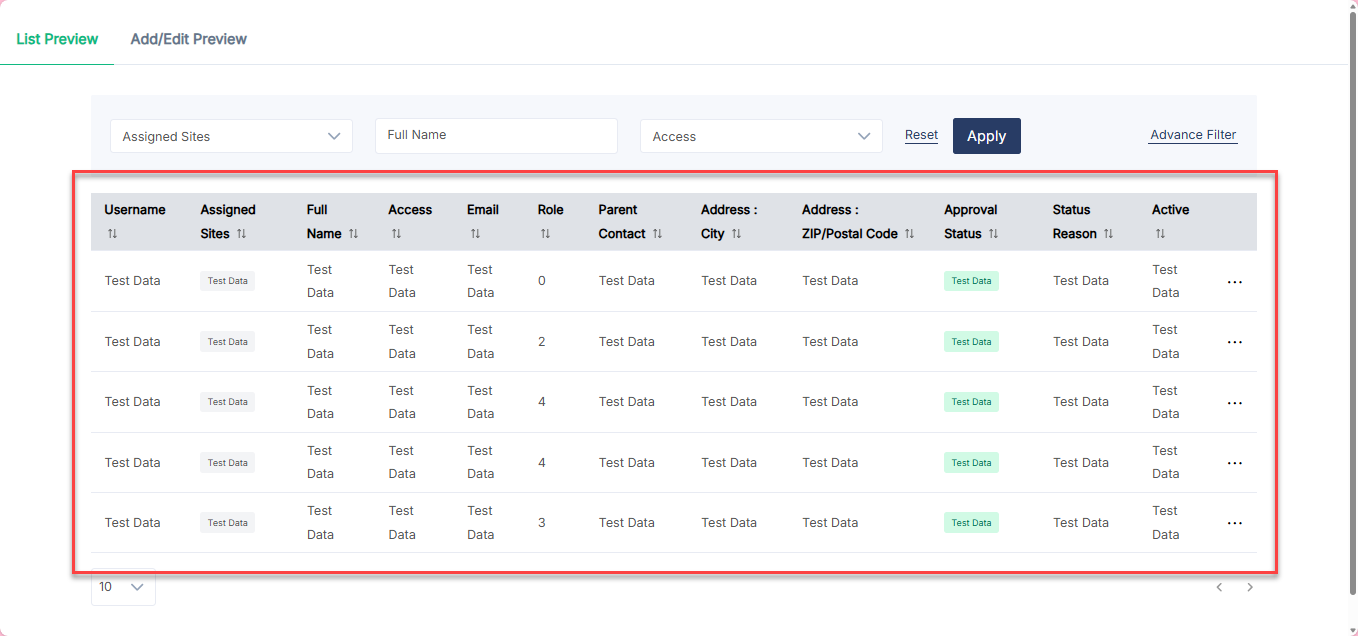Open three-dot actions menu on last row
Image resolution: width=1358 pixels, height=636 pixels.
click(1234, 523)
